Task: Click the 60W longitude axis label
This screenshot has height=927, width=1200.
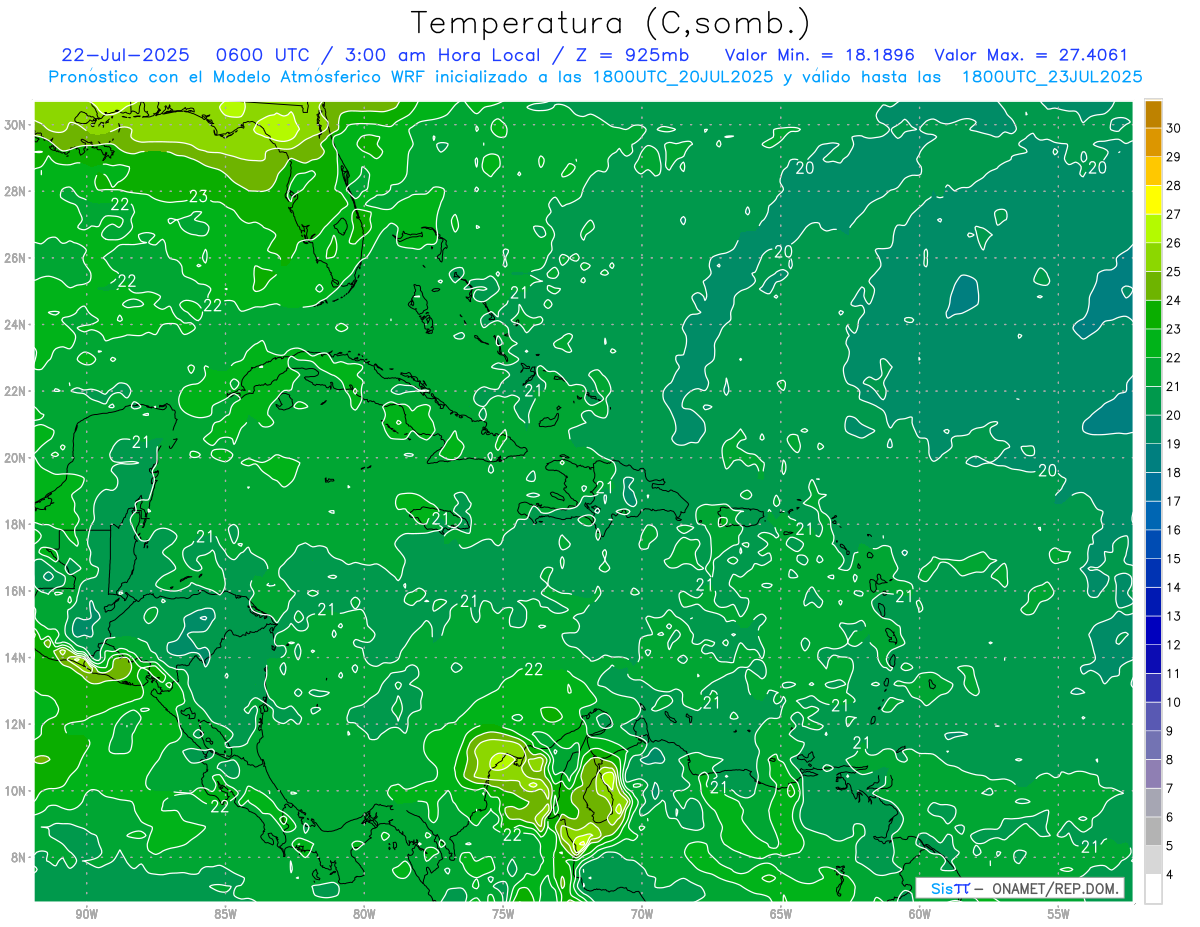Action: [x=920, y=914]
